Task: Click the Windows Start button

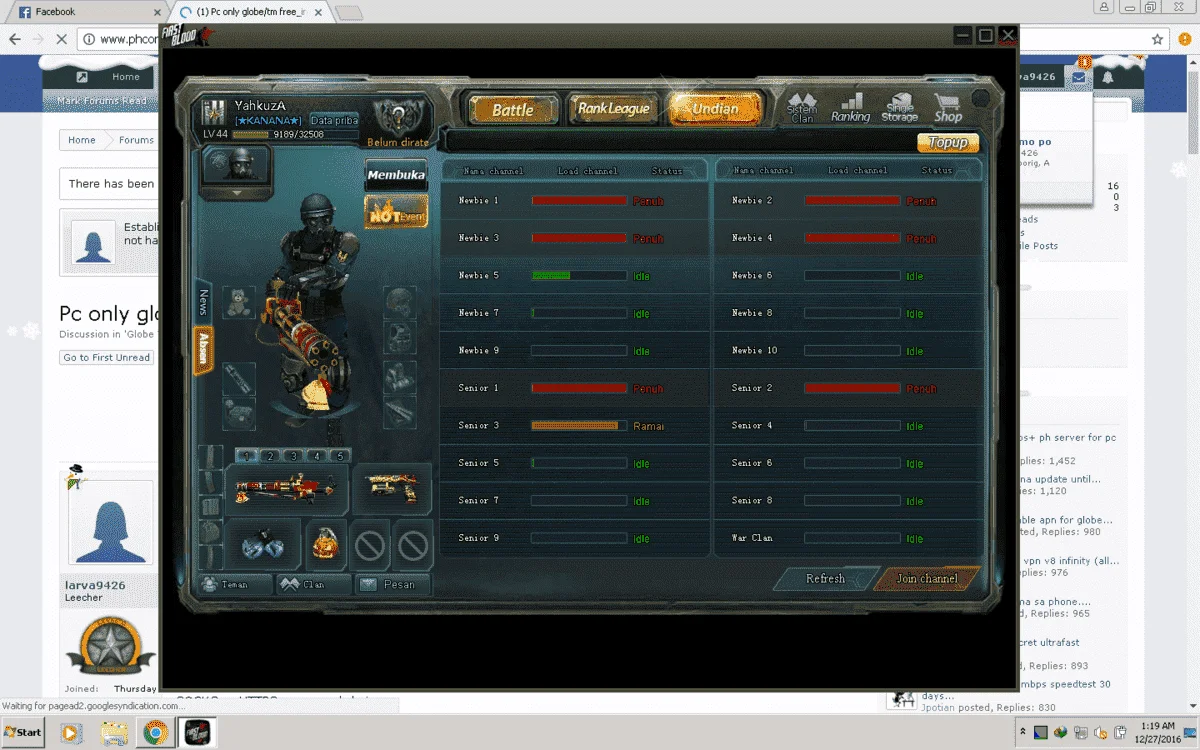Action: 23,732
